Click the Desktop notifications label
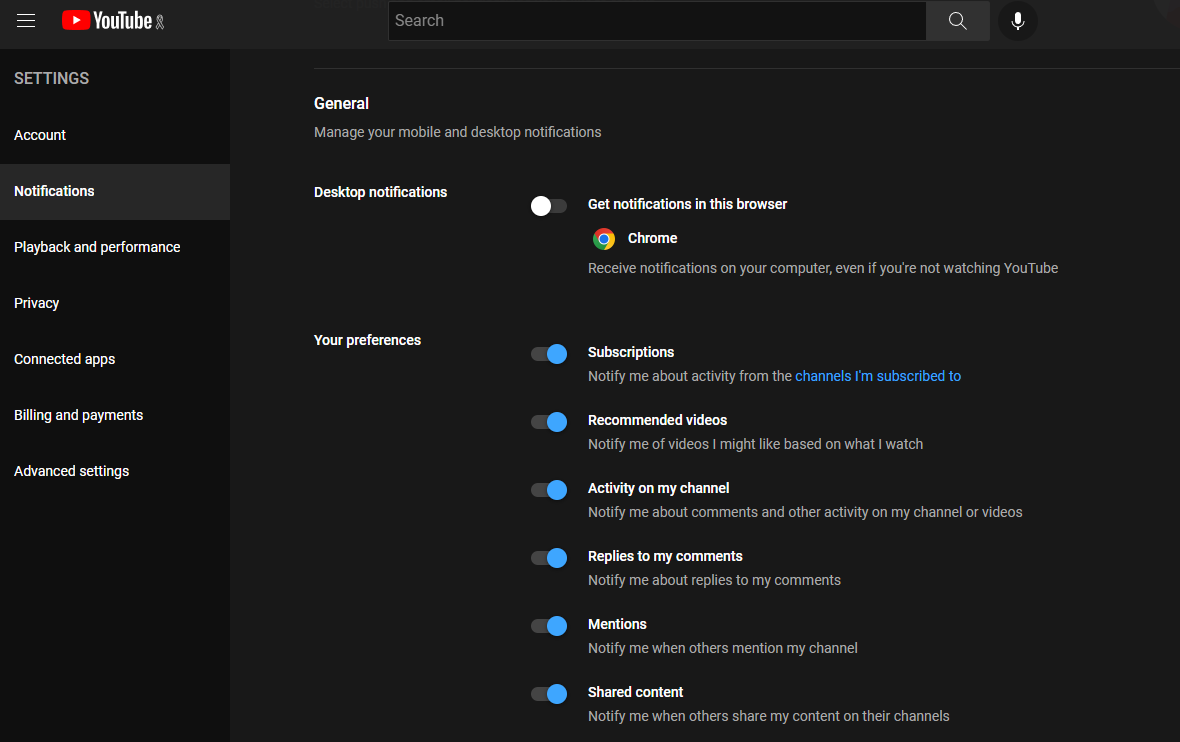Screen dimensions: 1180x742 (380, 192)
